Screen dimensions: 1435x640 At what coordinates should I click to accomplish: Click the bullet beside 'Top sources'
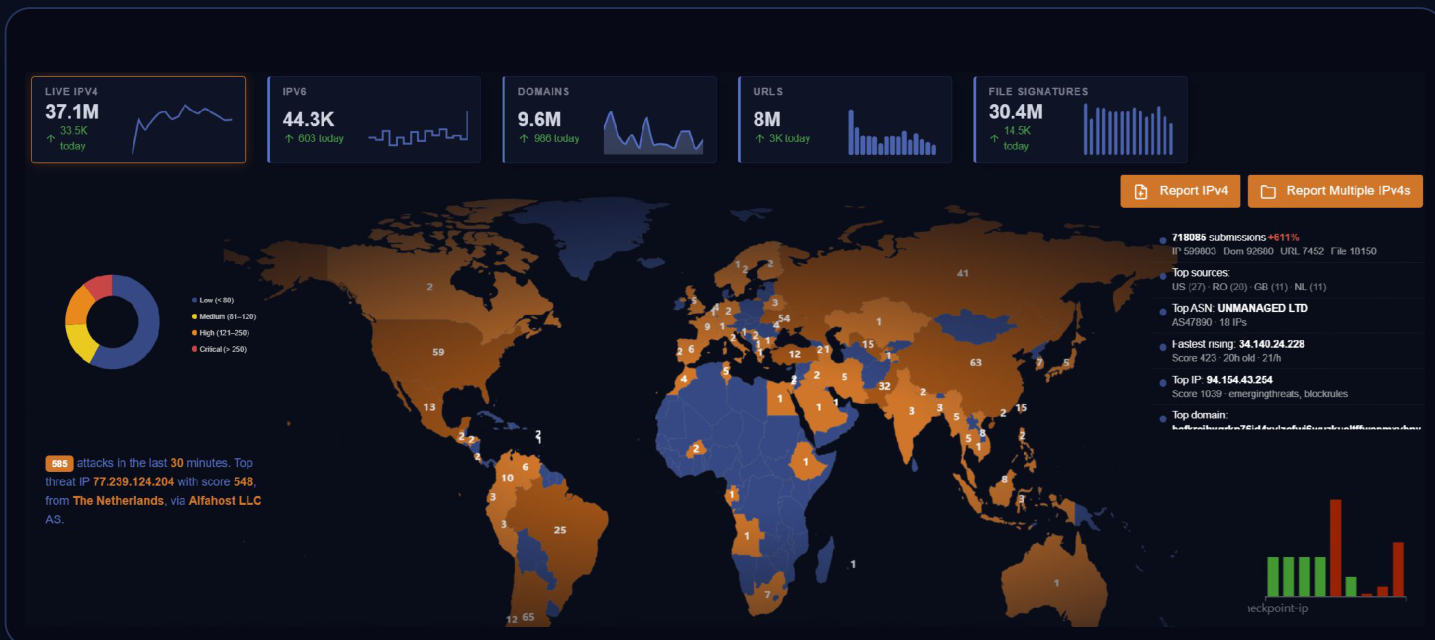pyautogui.click(x=1162, y=276)
